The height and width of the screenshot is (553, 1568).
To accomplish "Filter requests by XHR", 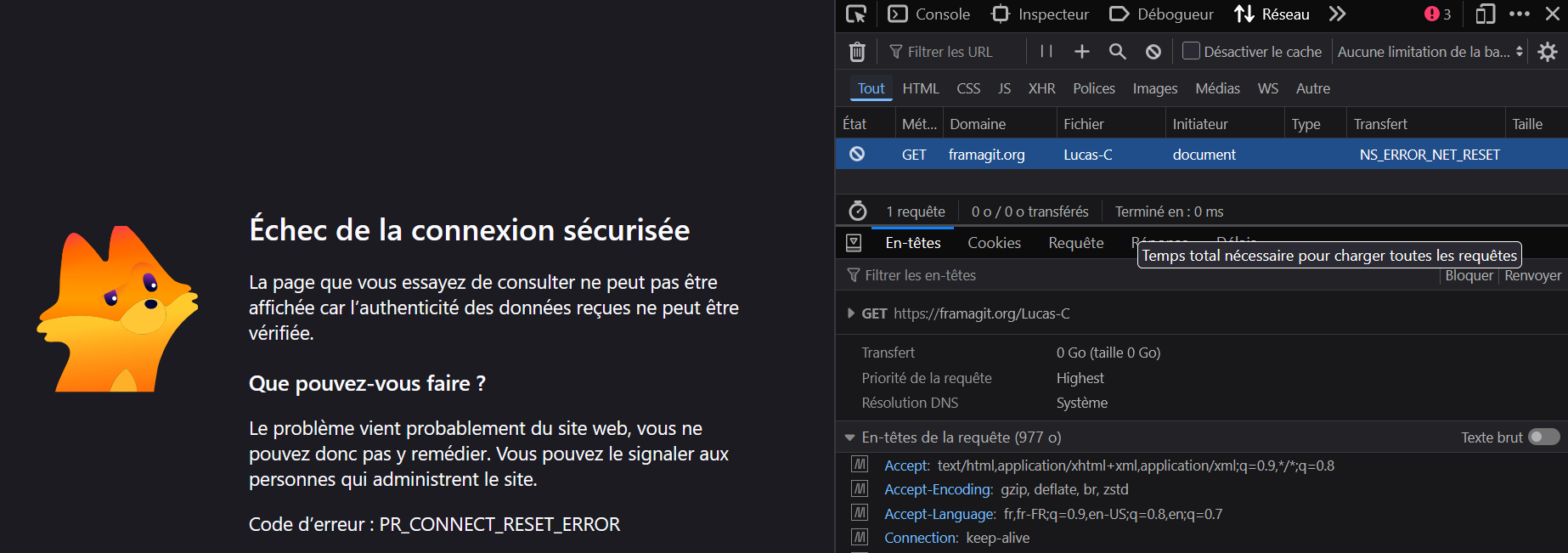I will (1042, 88).
